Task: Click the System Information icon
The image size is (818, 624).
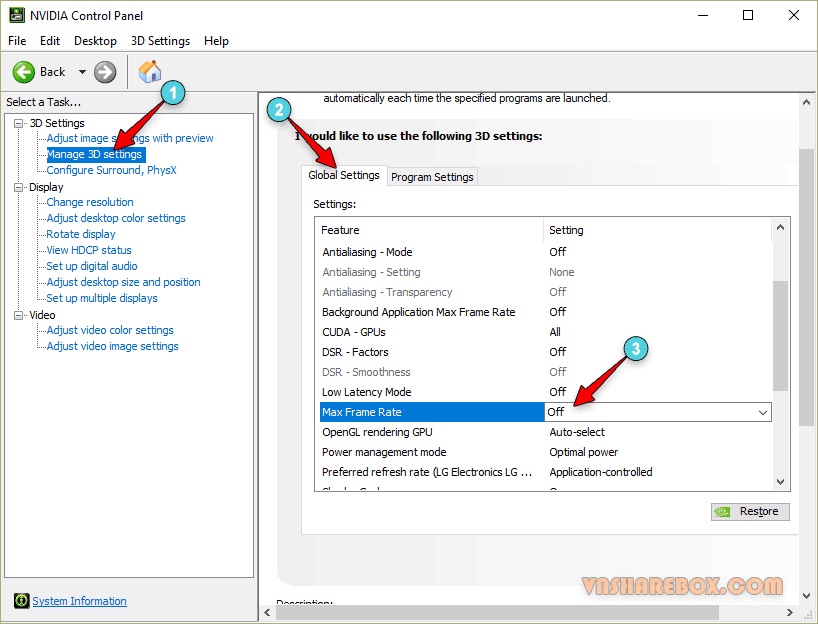Action: (x=21, y=601)
